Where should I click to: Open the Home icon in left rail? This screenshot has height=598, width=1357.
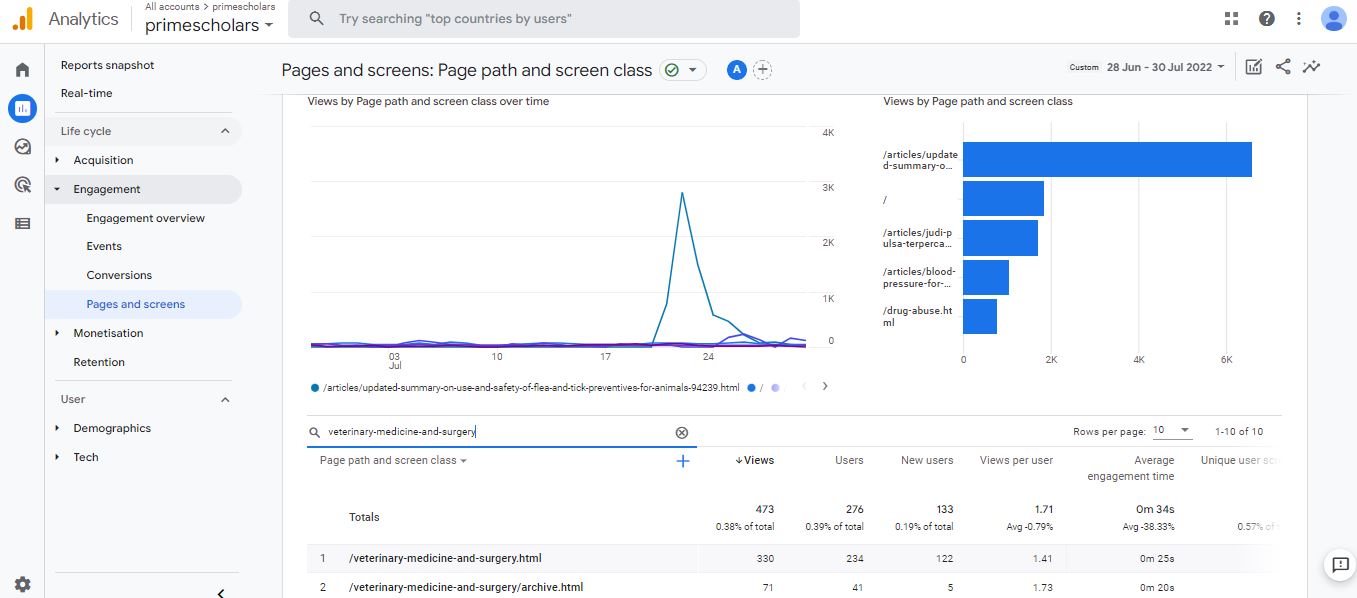pos(22,70)
